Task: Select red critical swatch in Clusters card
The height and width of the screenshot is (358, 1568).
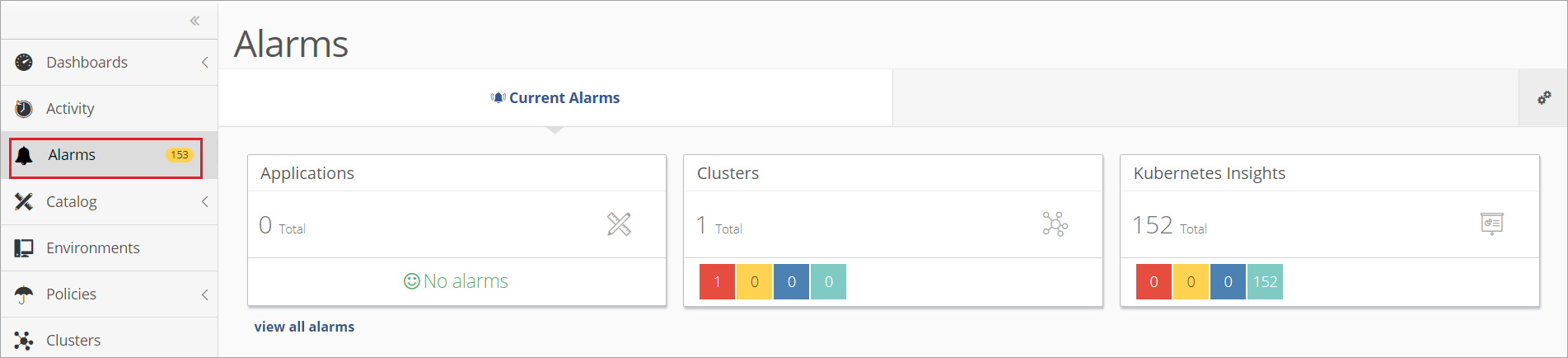Action: pos(717,281)
